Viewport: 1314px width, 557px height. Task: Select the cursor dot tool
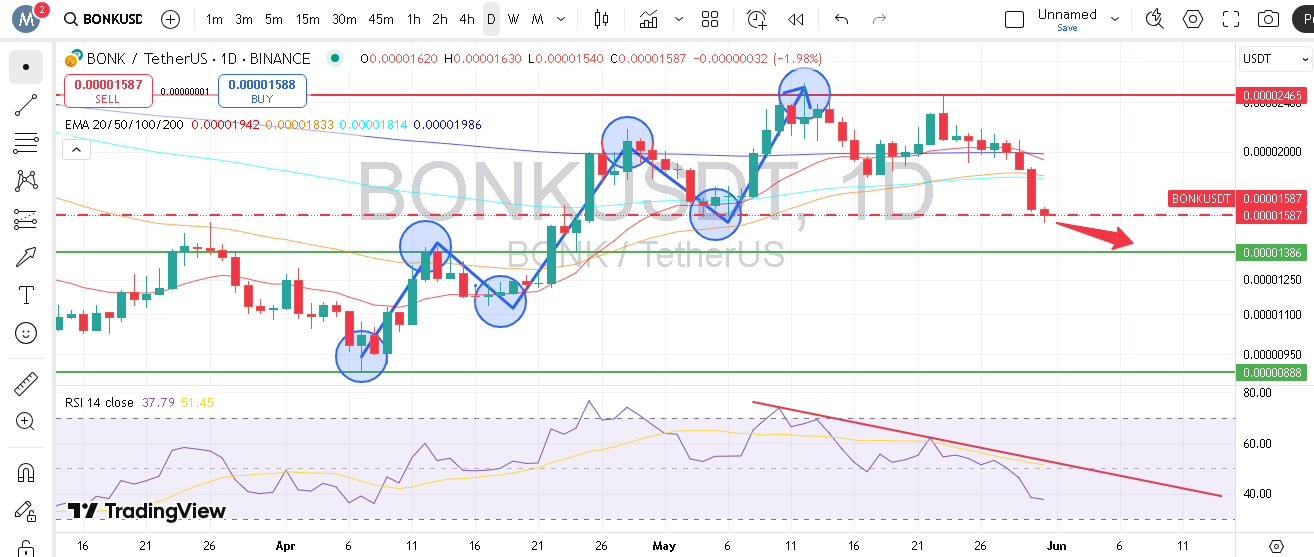click(26, 67)
